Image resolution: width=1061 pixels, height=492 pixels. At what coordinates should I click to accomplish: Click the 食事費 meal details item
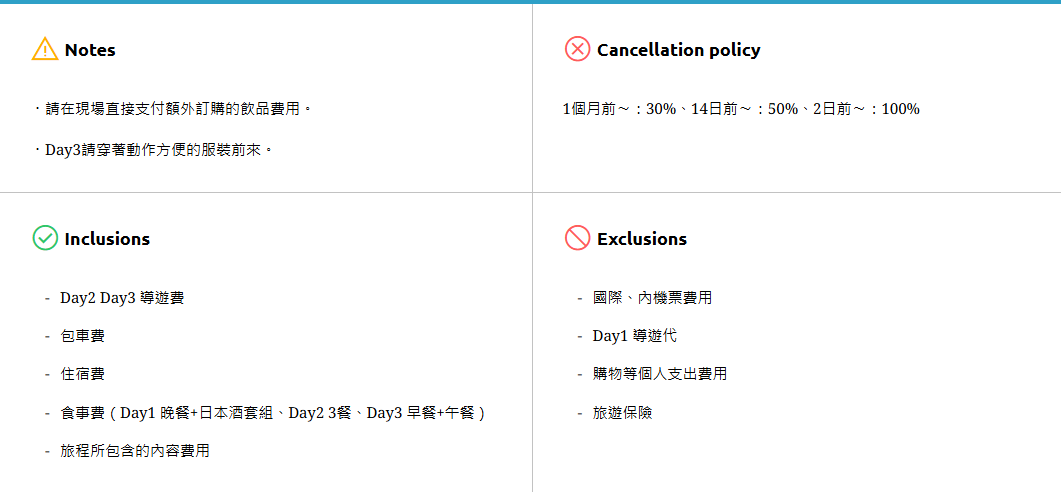(x=273, y=413)
